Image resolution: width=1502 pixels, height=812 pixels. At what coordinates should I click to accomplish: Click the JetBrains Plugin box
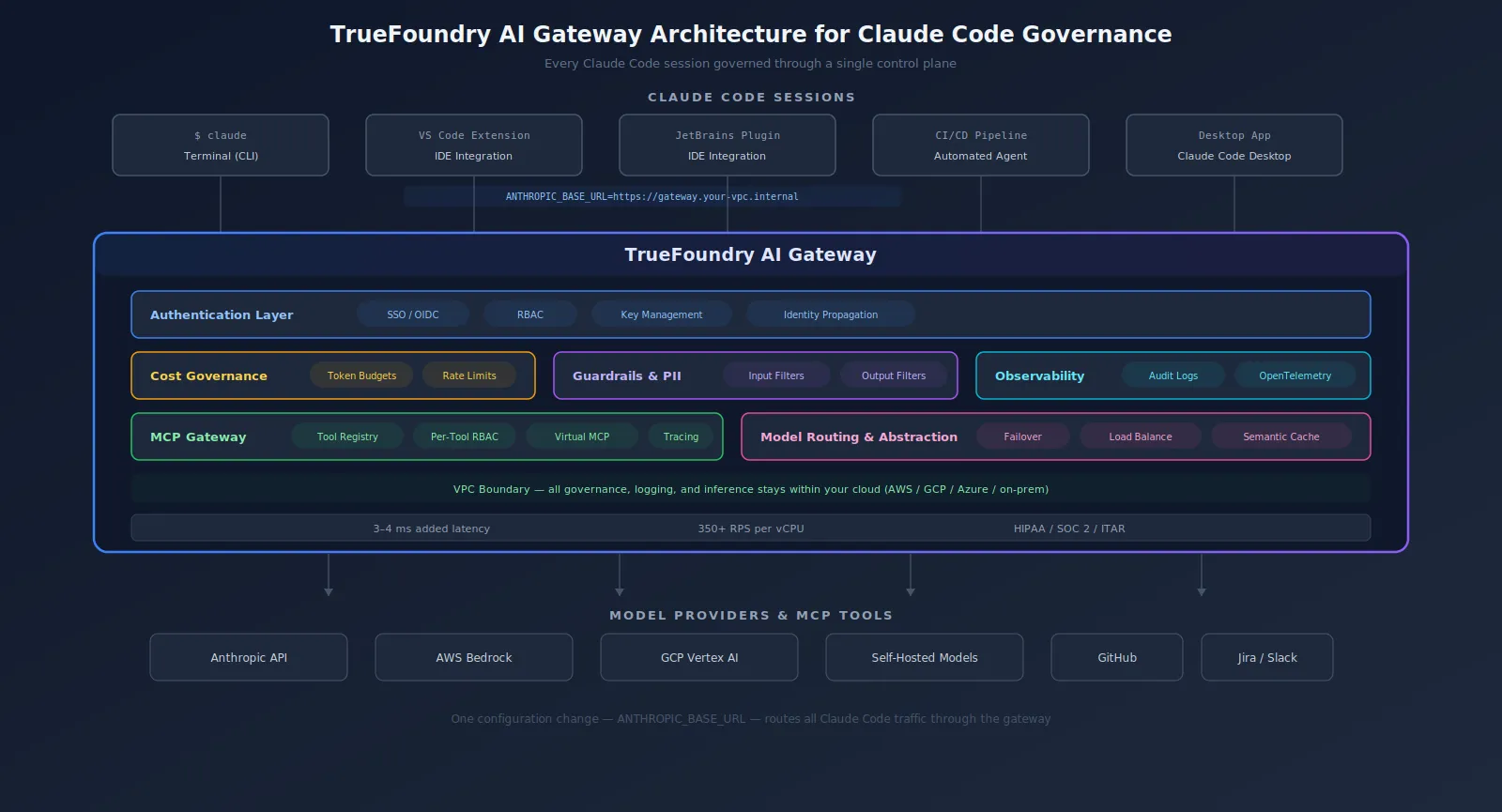coord(728,146)
